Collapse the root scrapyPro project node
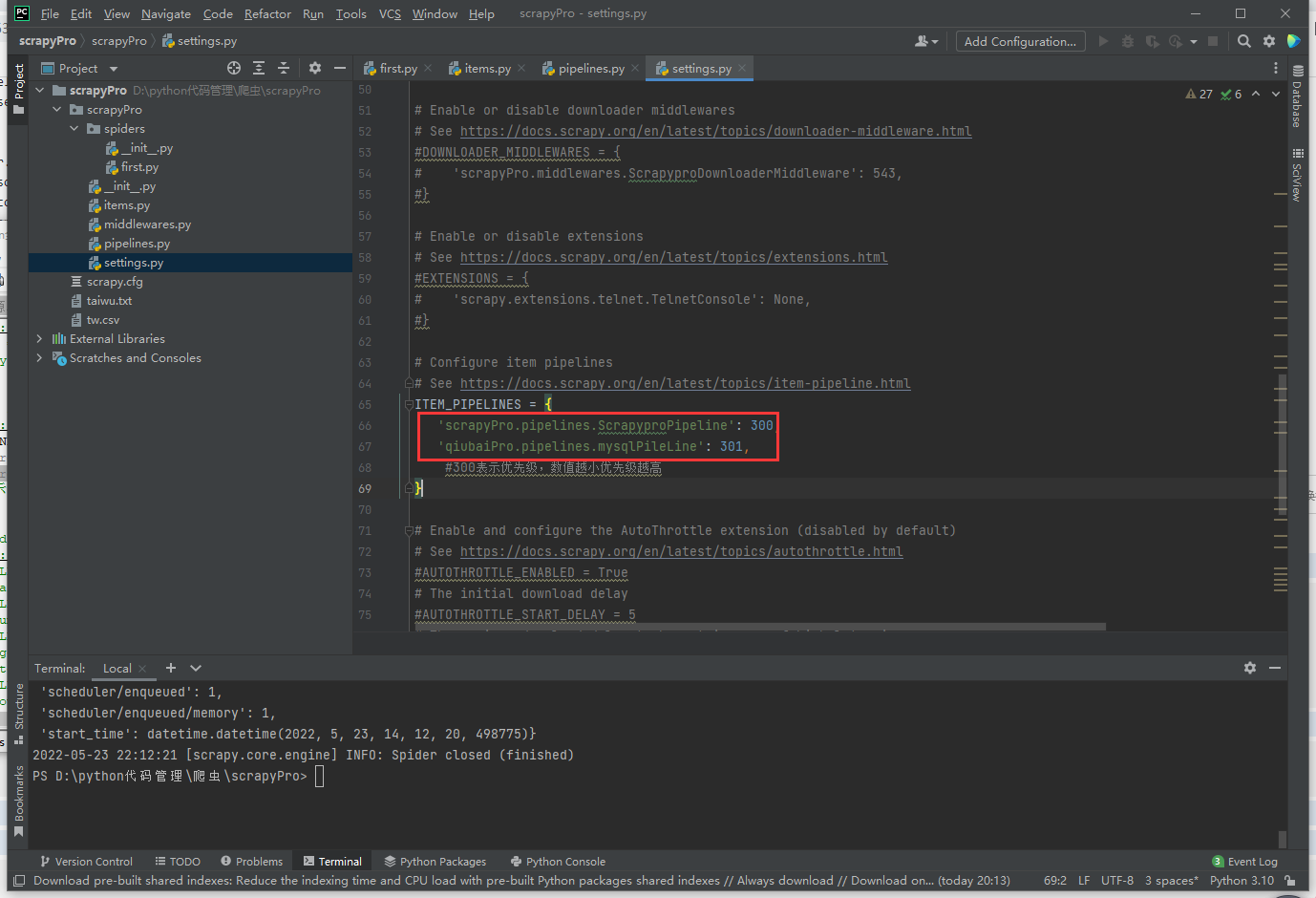 pos(40,91)
